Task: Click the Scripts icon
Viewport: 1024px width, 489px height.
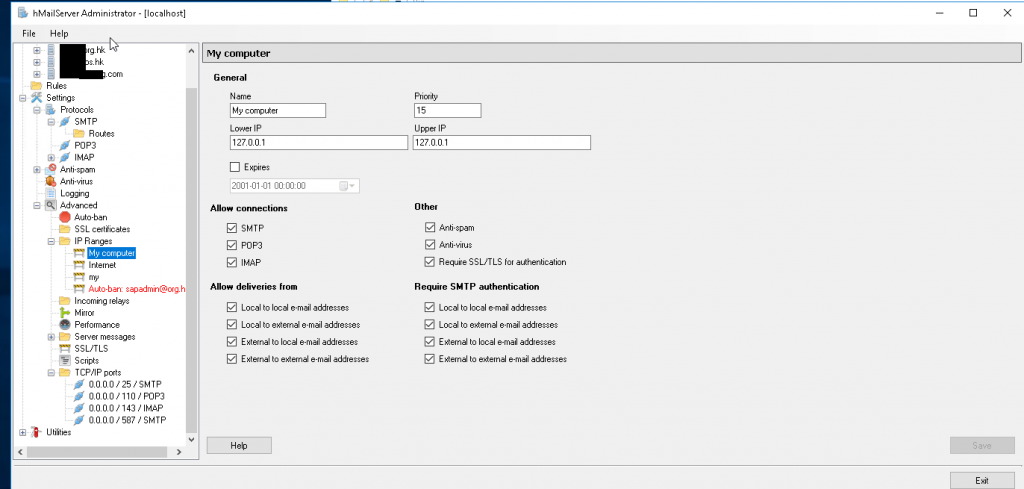Action: click(x=65, y=360)
